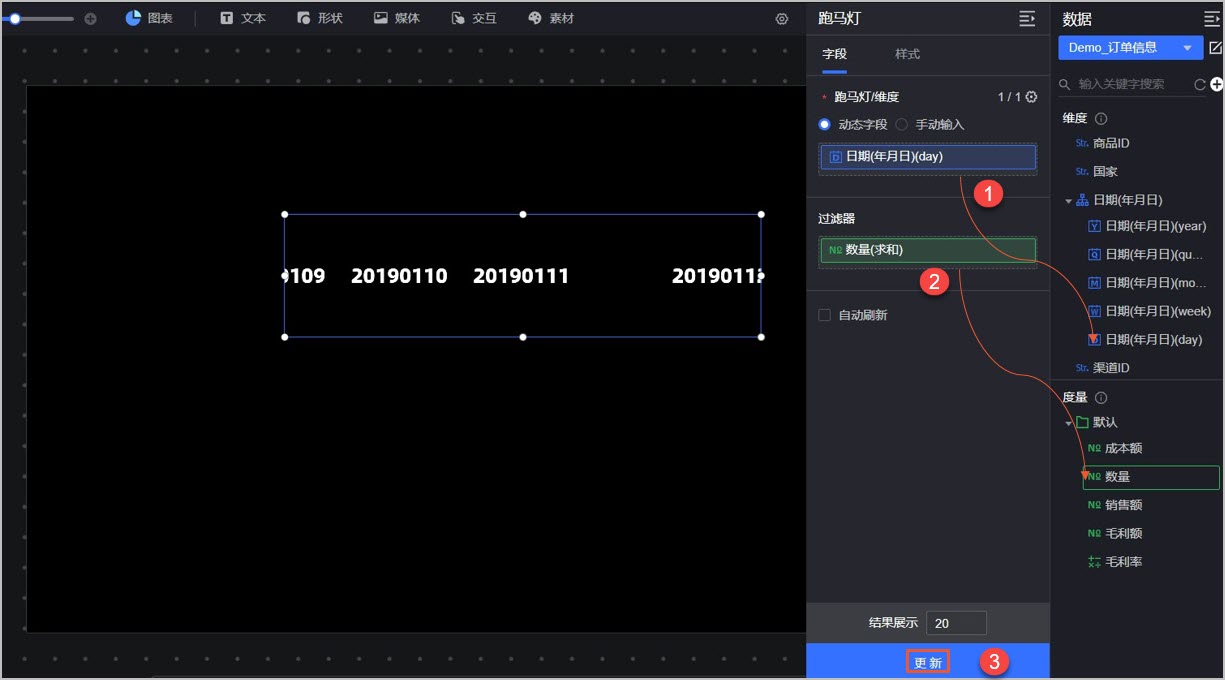1225x680 pixels.
Task: Click the 结果展示 number input
Action: [x=956, y=623]
